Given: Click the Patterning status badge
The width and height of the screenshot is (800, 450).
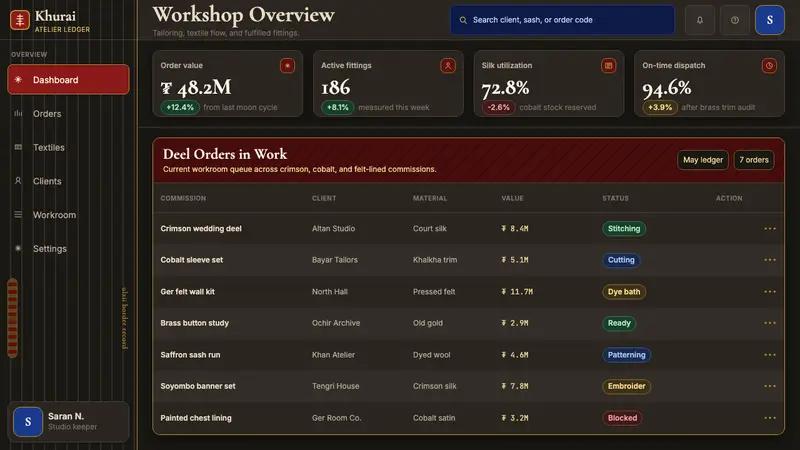Looking at the screenshot, I should [626, 355].
